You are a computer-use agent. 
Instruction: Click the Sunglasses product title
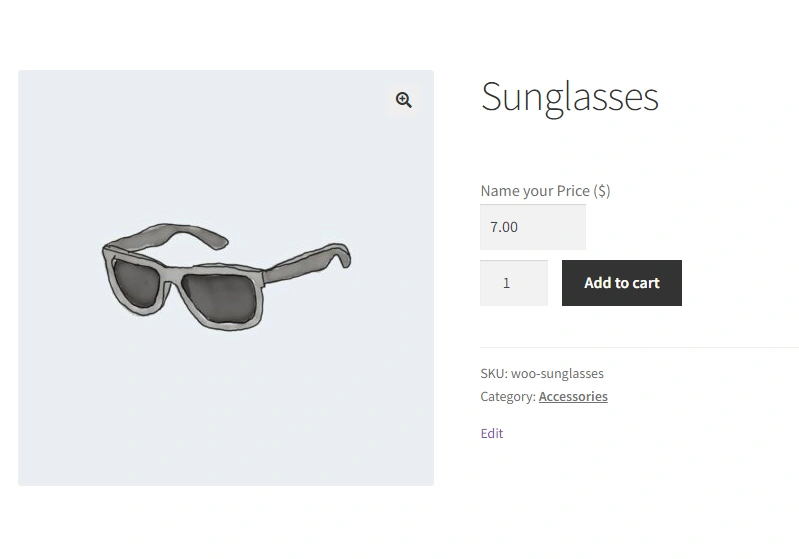(570, 97)
